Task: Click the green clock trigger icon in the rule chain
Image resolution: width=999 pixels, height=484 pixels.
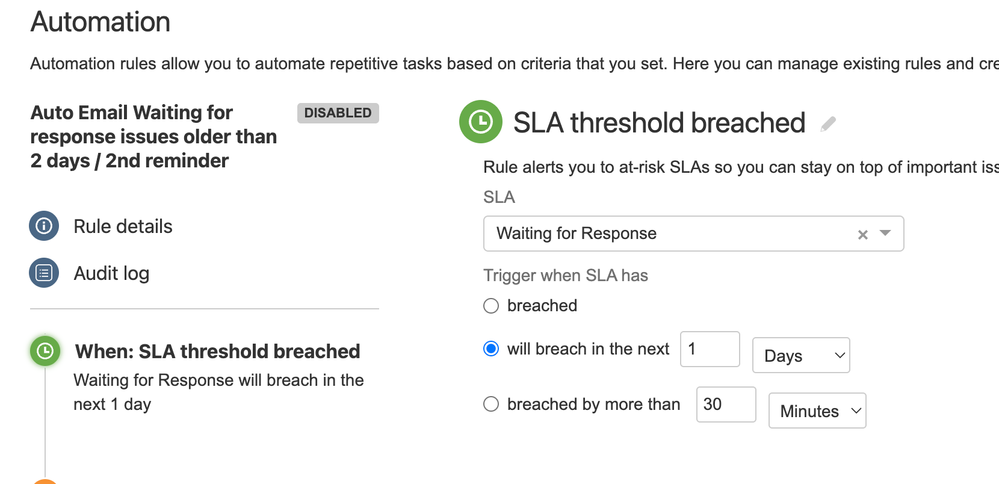Action: tap(45, 351)
